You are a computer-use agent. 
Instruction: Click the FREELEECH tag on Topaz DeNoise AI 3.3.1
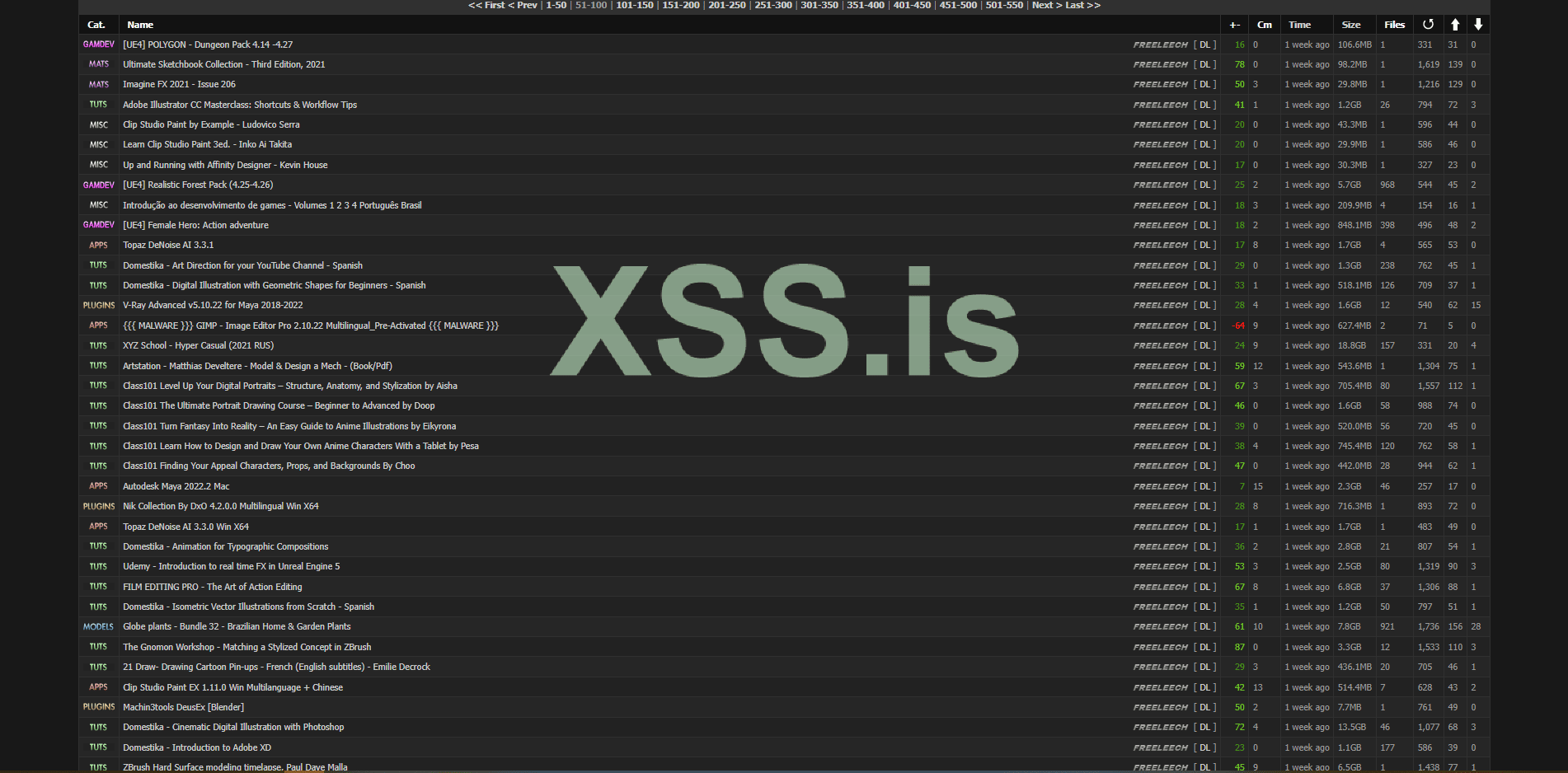tap(1161, 245)
